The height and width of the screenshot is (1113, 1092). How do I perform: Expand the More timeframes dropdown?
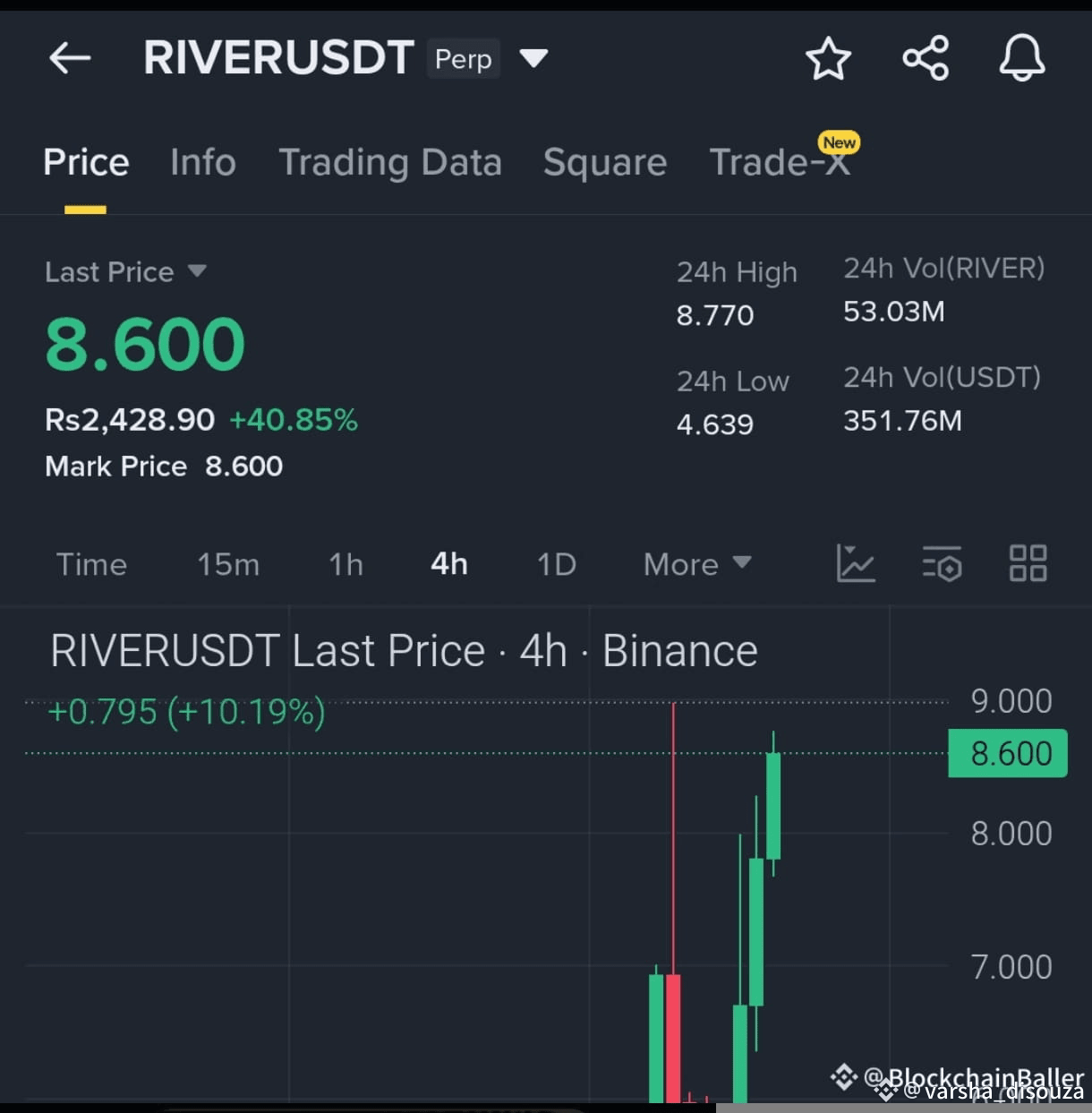click(x=697, y=564)
